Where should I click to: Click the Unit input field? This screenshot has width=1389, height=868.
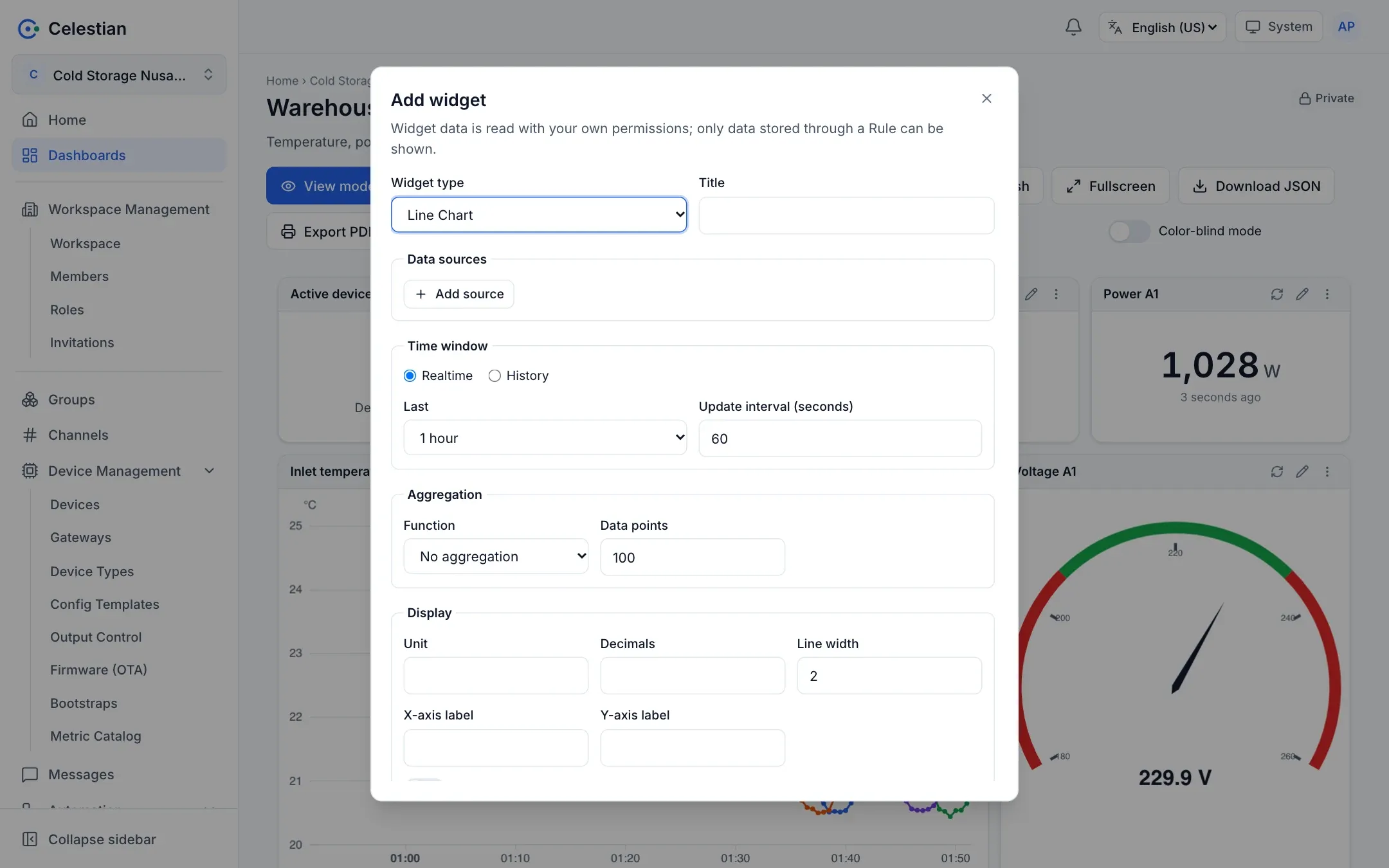coord(496,675)
